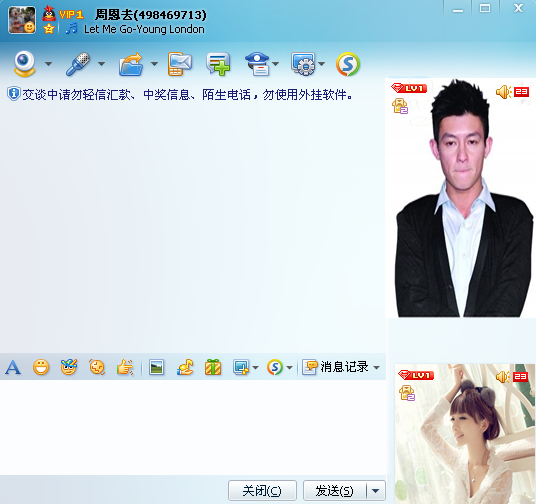Click the man's QQ show portrait
The image size is (536, 504).
pyautogui.click(x=460, y=197)
